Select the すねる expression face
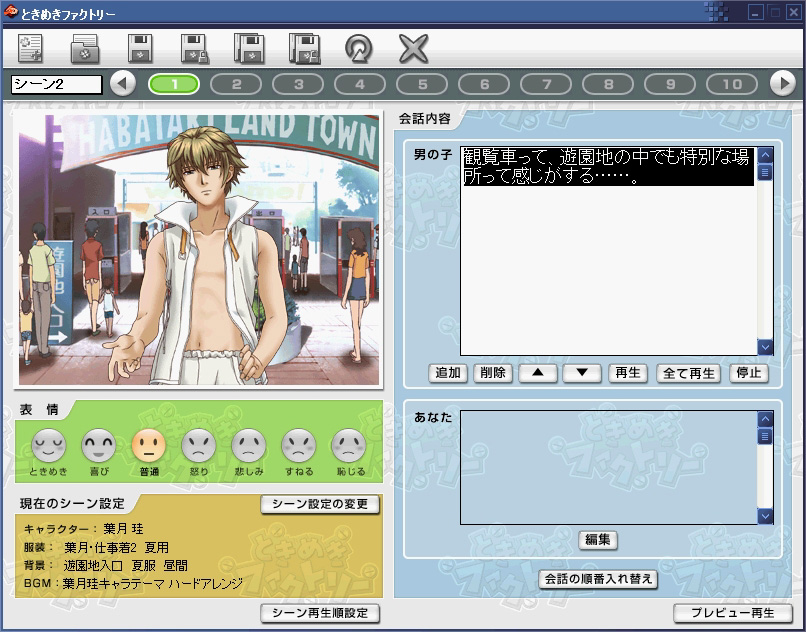806x632 pixels. [299, 446]
